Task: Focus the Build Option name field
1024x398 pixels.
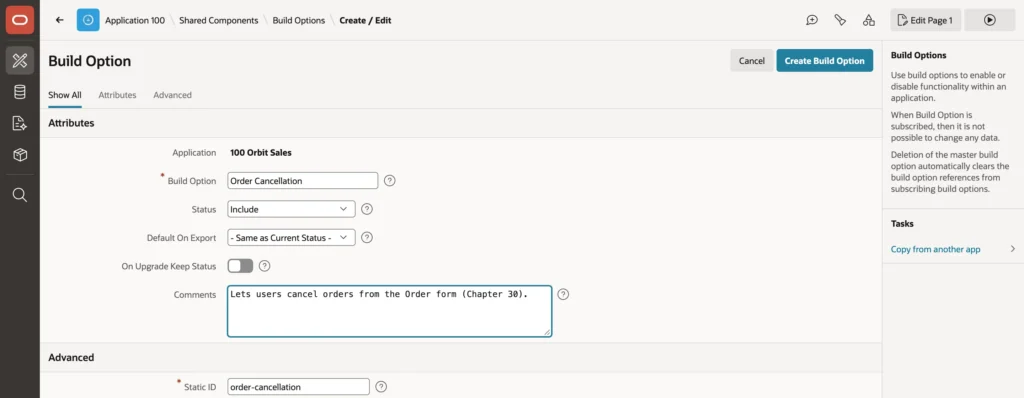Action: [x=302, y=180]
